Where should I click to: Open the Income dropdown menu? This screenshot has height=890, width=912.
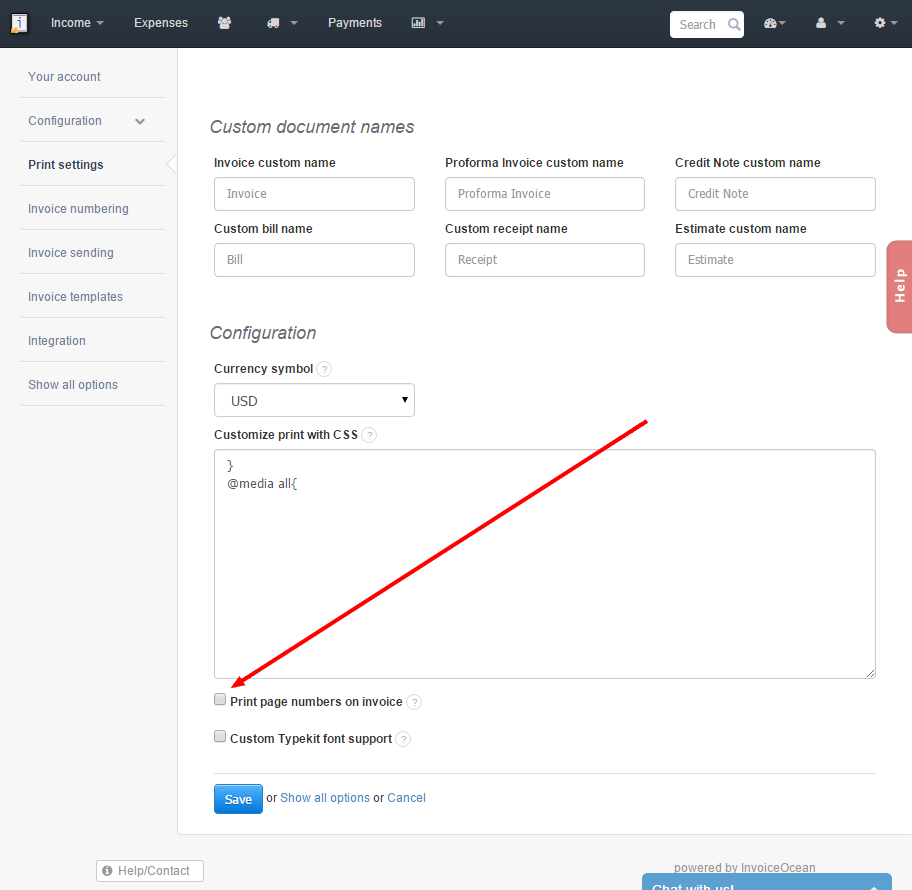[x=77, y=23]
